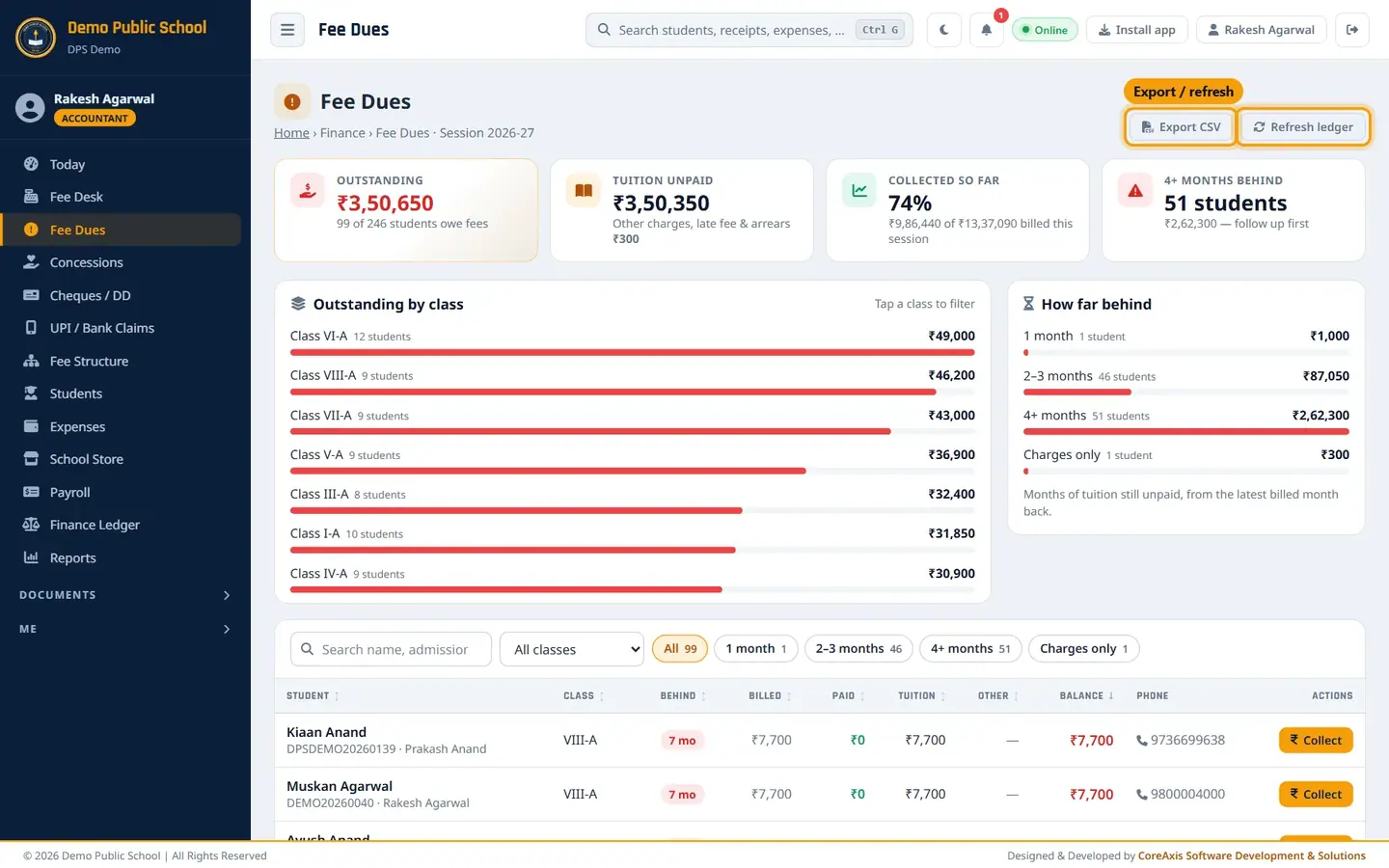This screenshot has height=868, width=1389.
Task: Expand the Me sidebar group
Action: coord(125,629)
